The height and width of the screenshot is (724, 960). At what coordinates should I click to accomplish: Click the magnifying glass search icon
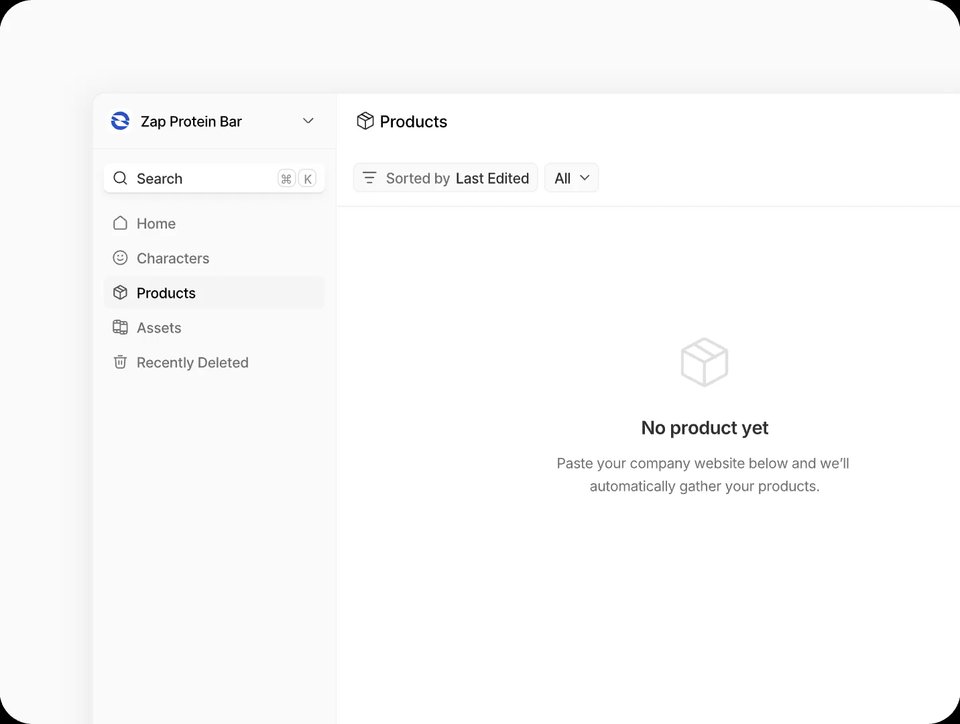[120, 178]
